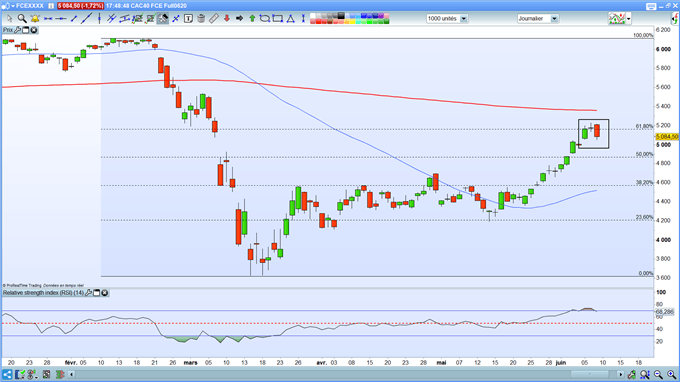Open the alert bell tool
This screenshot has height=382, width=680.
pyautogui.click(x=35, y=19)
